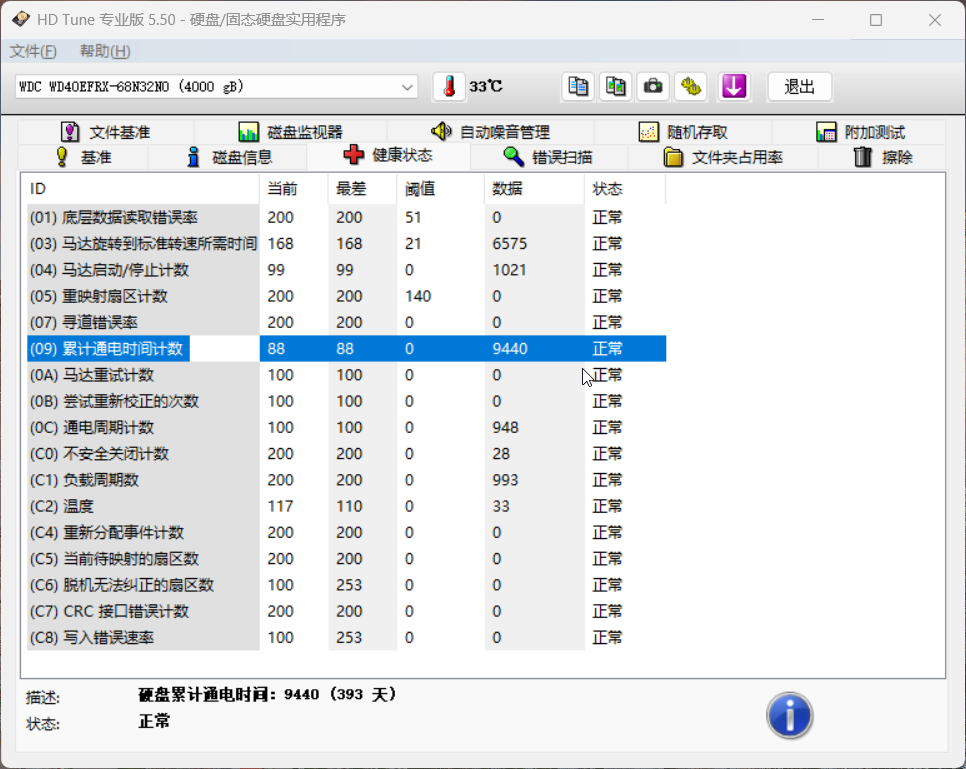Select row (C6) 脱机无法纠正的扇区数

click(347, 585)
